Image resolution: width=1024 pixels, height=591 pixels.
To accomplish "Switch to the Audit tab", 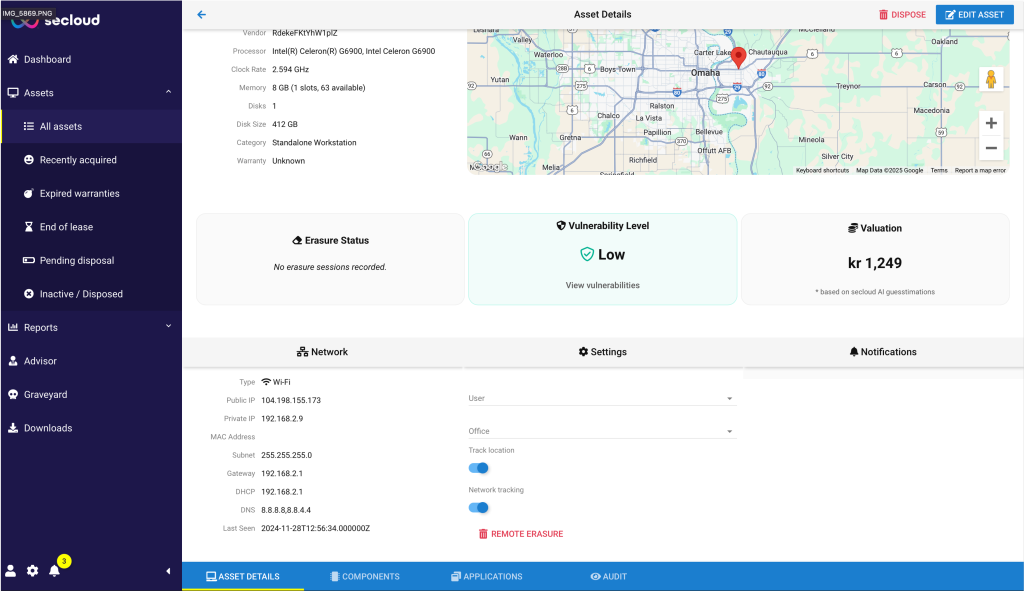I will tap(608, 577).
